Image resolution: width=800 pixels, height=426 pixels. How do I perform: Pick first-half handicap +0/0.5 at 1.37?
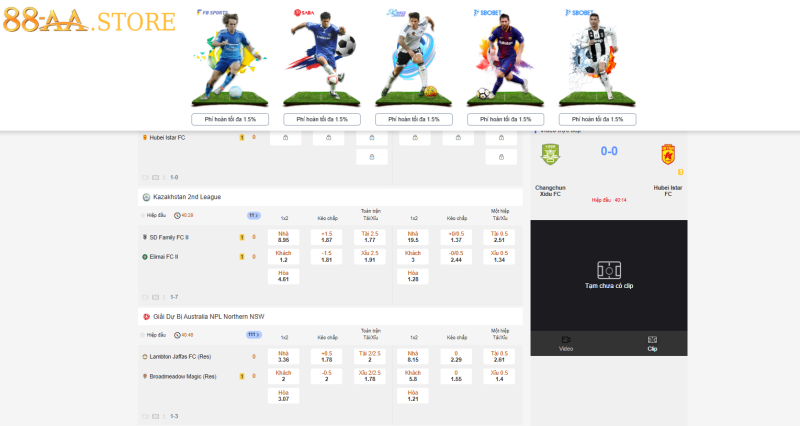tap(456, 237)
